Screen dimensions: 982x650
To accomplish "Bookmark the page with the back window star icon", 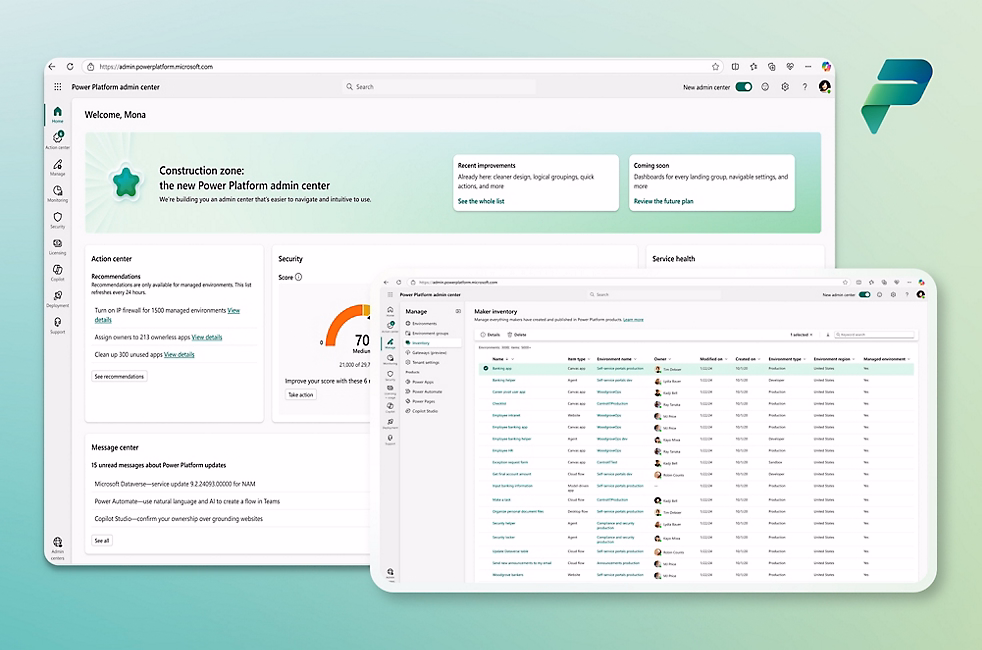I will 715,66.
